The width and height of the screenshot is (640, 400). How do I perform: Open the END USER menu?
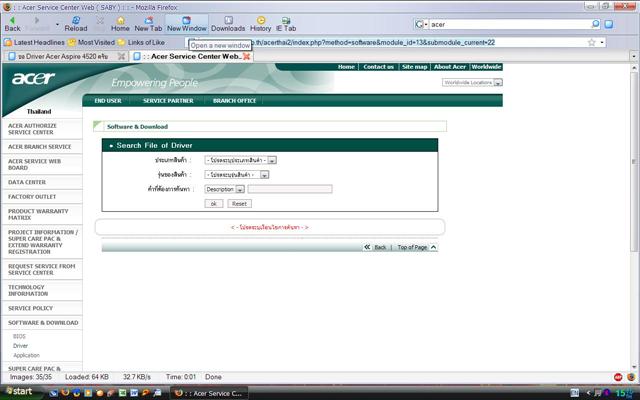click(x=108, y=100)
